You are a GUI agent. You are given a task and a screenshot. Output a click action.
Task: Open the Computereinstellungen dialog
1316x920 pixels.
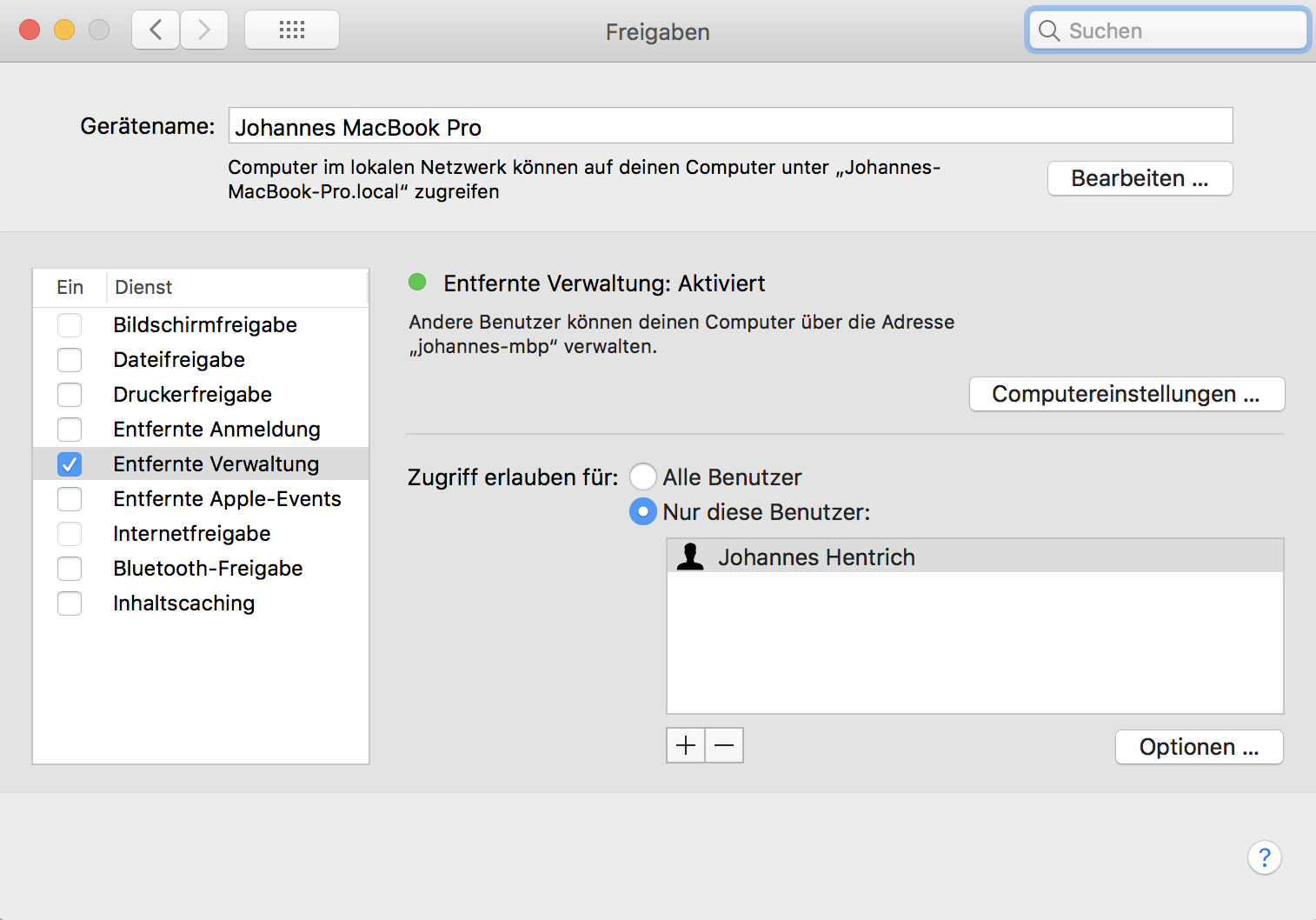[x=1127, y=394]
